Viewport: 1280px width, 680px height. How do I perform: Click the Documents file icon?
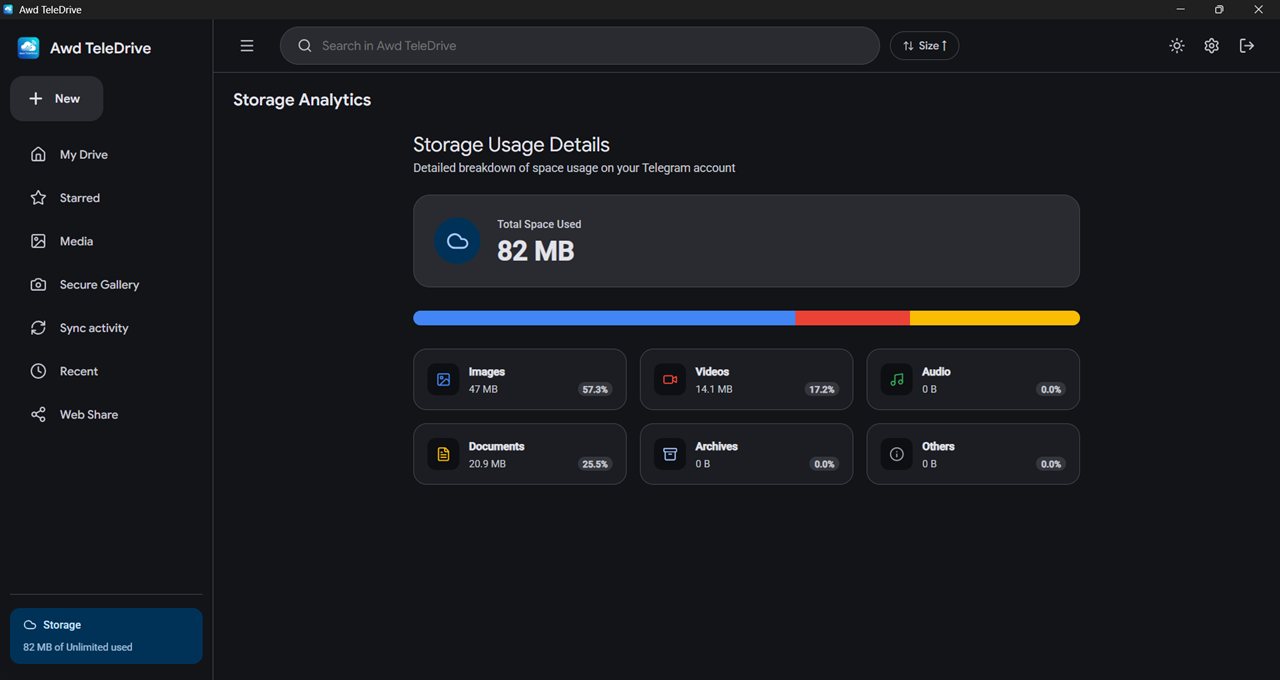[x=443, y=454]
